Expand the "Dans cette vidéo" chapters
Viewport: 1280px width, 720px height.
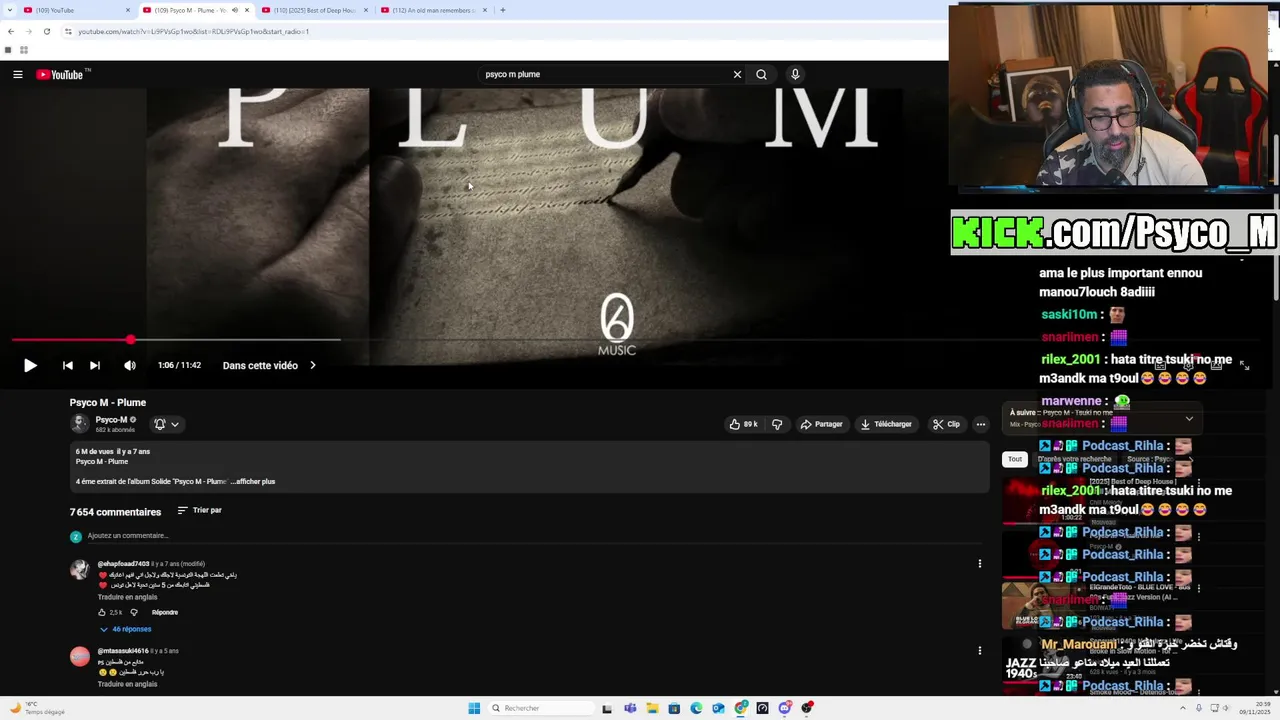point(269,366)
